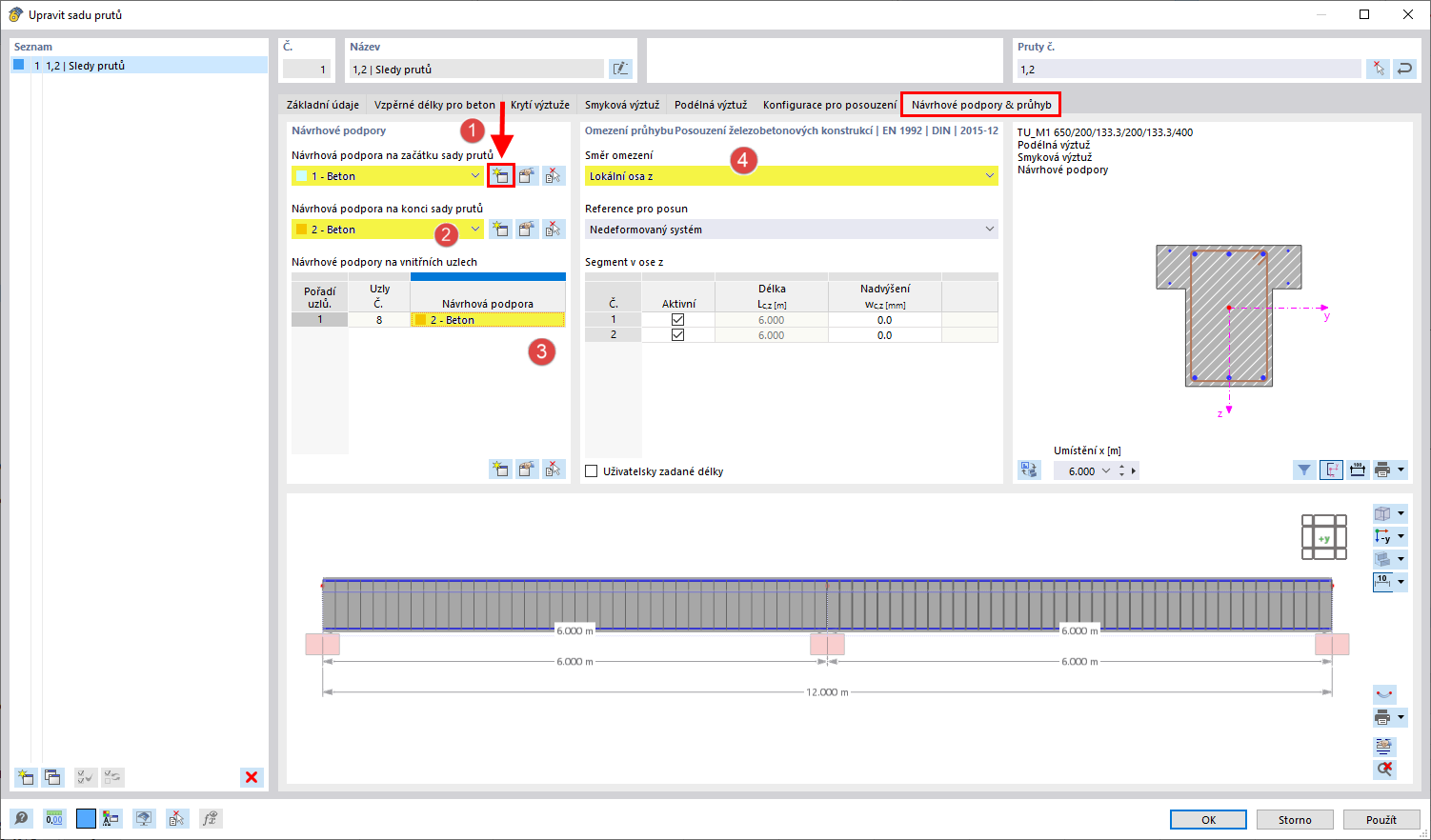Reverse the member order in Pruty č.
1431x840 pixels.
coord(1404,69)
